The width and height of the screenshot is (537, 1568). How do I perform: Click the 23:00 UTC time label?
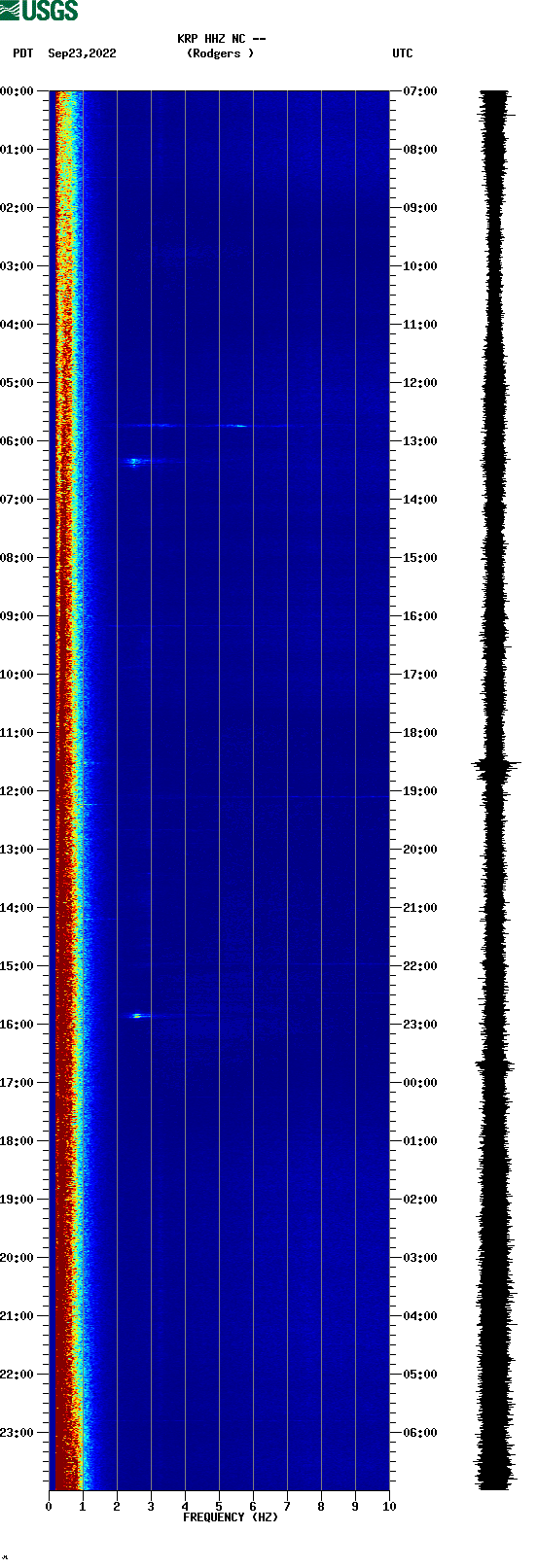(420, 1025)
